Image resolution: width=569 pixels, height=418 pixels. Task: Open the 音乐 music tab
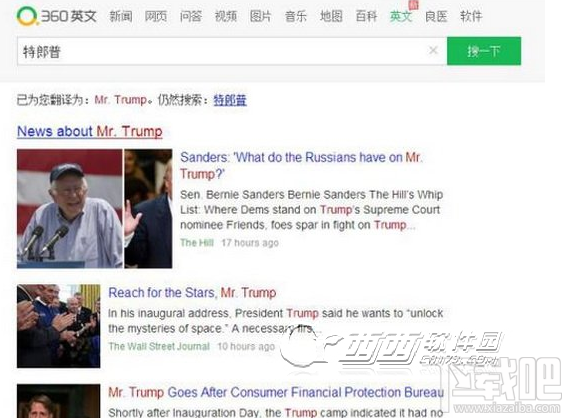[x=296, y=16]
